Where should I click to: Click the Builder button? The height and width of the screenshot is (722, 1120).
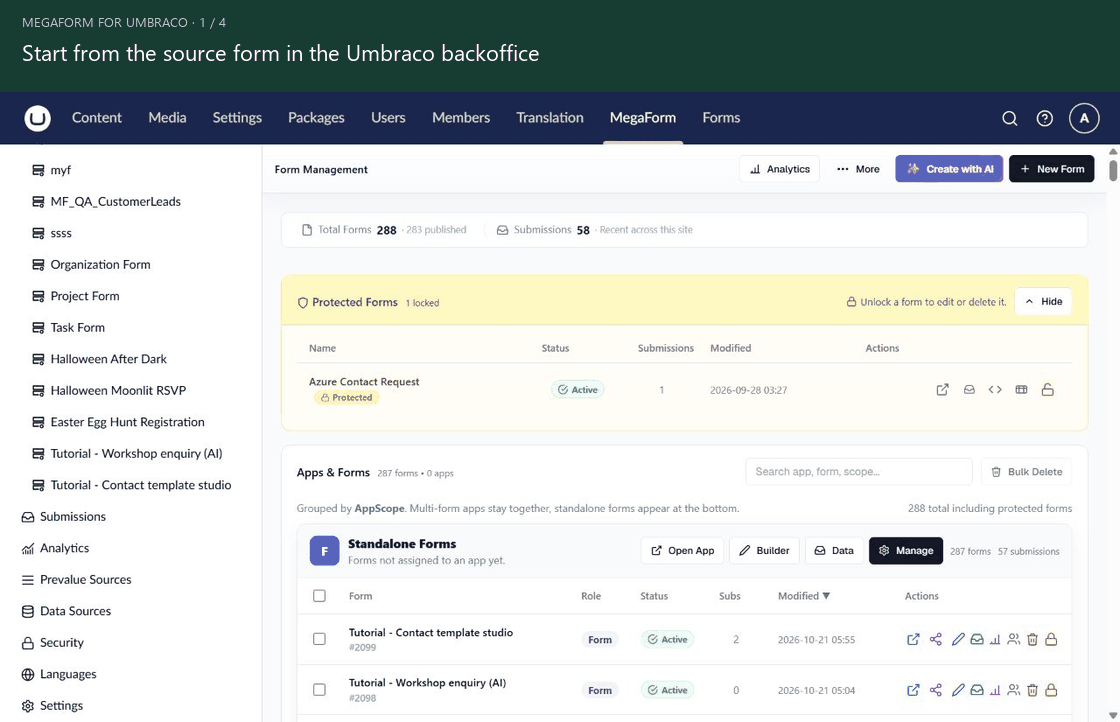pos(764,551)
